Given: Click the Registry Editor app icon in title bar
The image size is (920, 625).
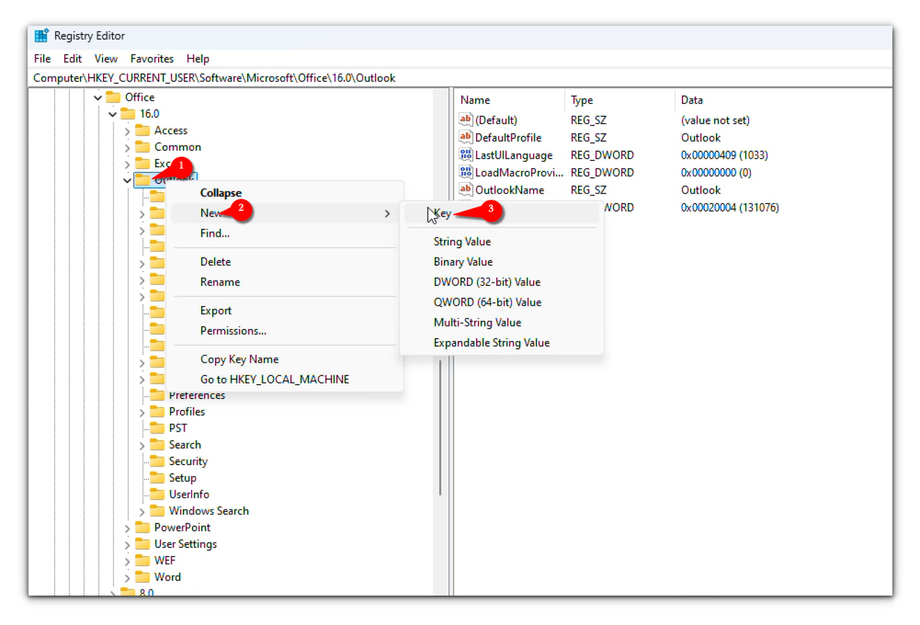Looking at the screenshot, I should (x=42, y=36).
